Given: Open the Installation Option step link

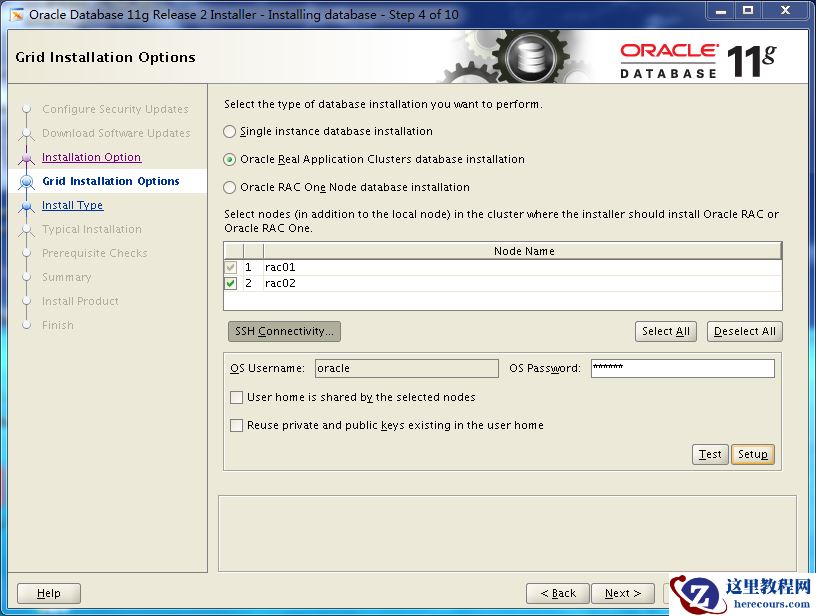Looking at the screenshot, I should point(92,157).
